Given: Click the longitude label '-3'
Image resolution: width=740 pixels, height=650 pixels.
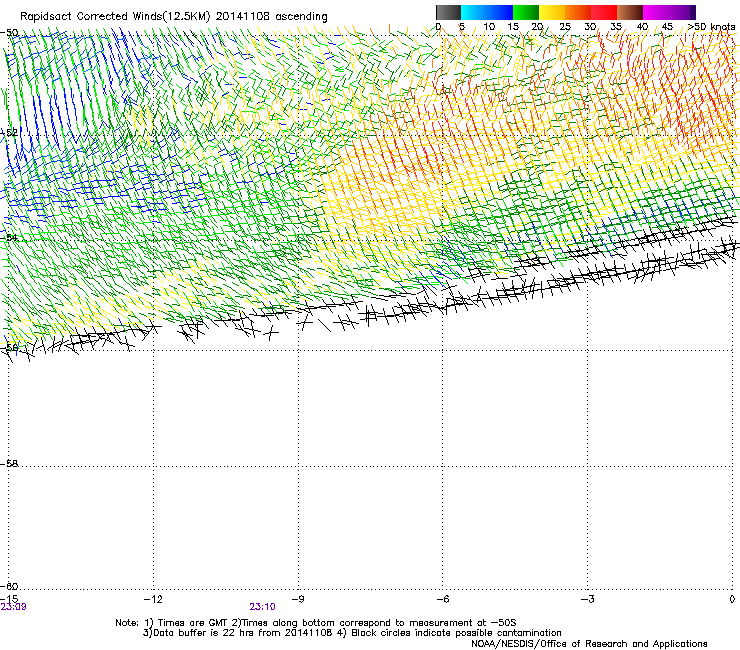Looking at the screenshot, I should tap(587, 599).
